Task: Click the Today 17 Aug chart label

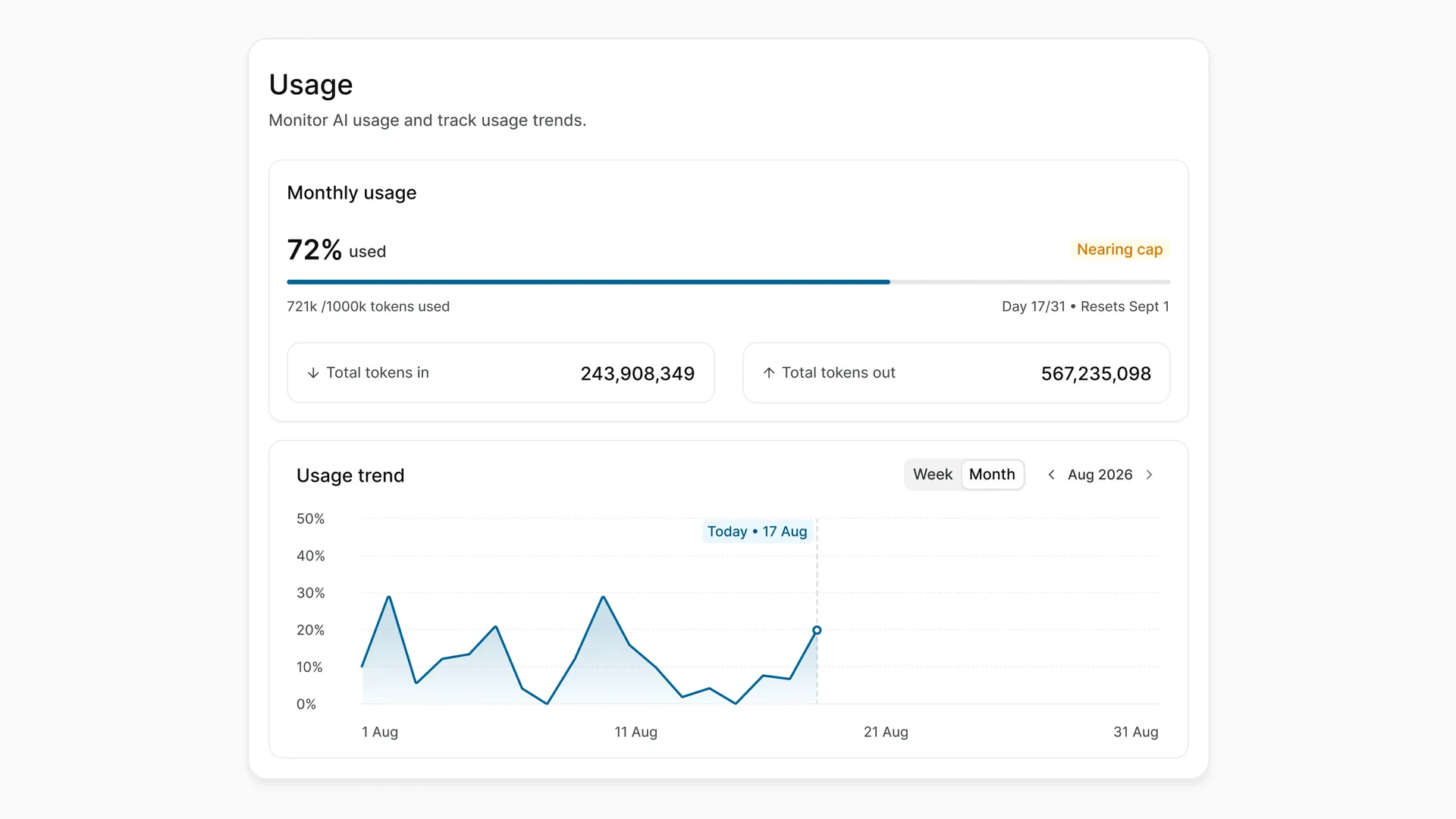Action: 757,532
